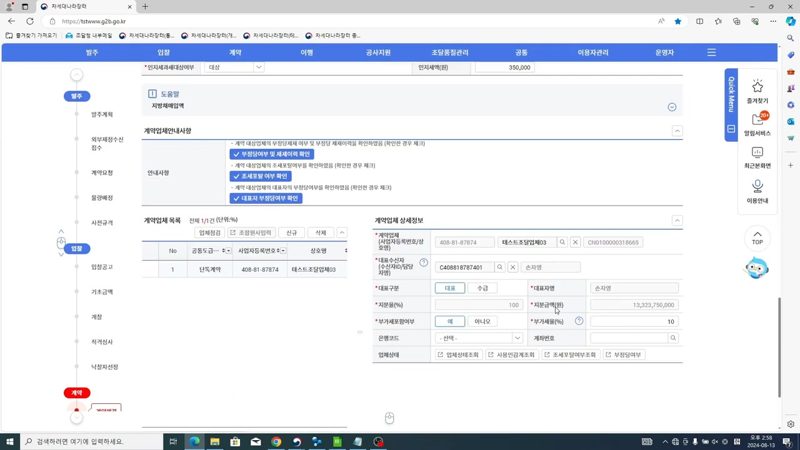Viewport: 800px width, 450px height.
Task: Open 부정당여부 link button
Action: (x=623, y=355)
